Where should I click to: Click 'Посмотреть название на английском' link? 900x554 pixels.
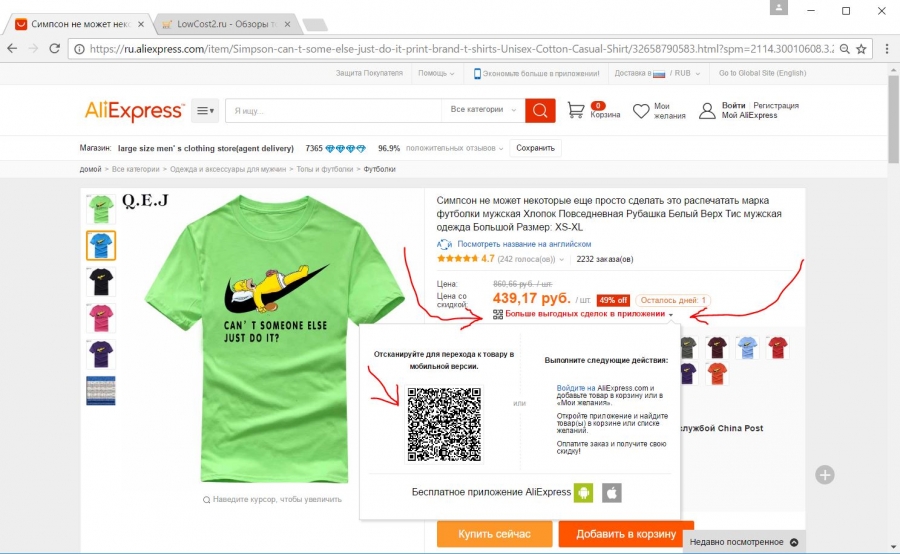tap(524, 244)
